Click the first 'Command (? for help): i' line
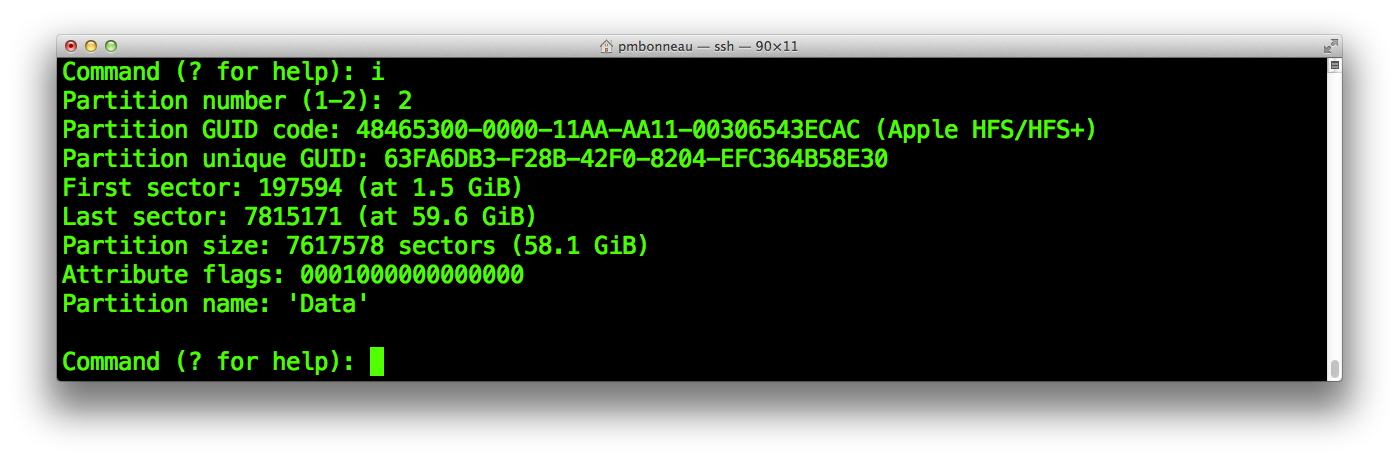This screenshot has height=460, width=1399. pos(223,72)
